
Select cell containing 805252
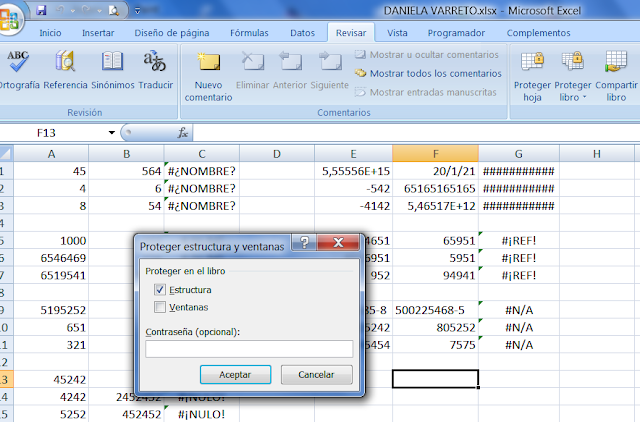pyautogui.click(x=436, y=327)
